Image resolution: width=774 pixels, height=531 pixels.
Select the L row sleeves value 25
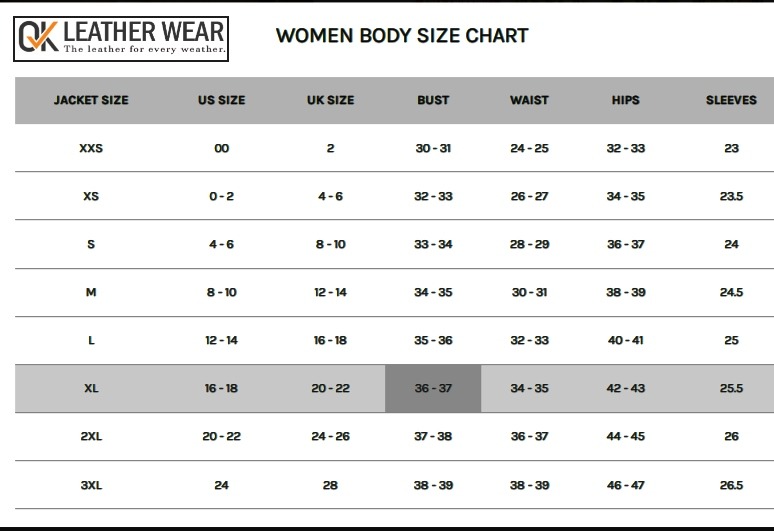point(731,340)
